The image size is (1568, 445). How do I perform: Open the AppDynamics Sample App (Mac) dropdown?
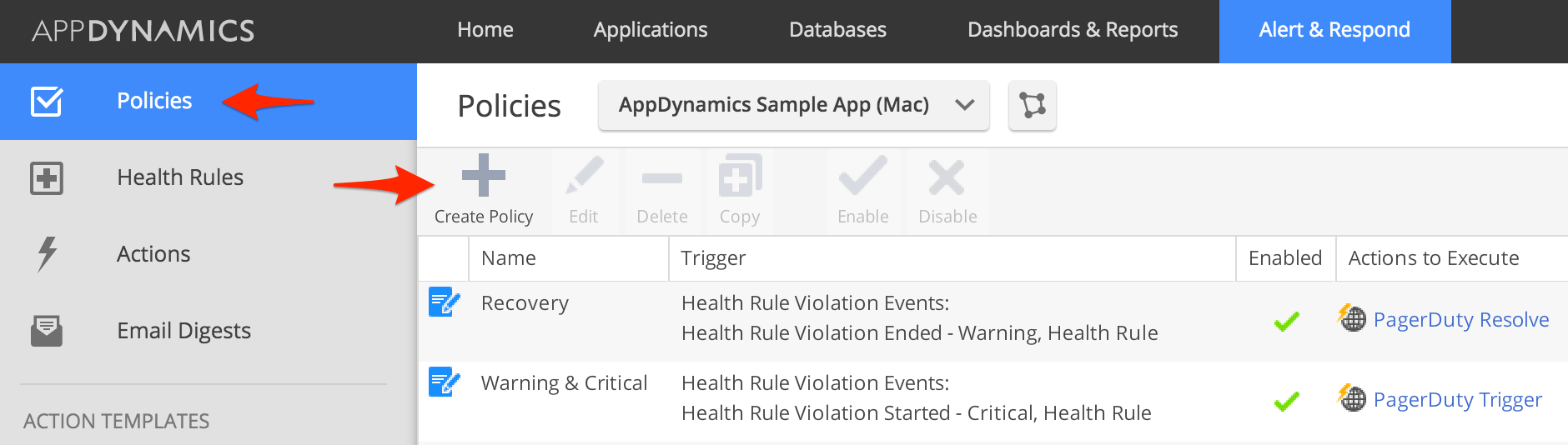pos(793,106)
